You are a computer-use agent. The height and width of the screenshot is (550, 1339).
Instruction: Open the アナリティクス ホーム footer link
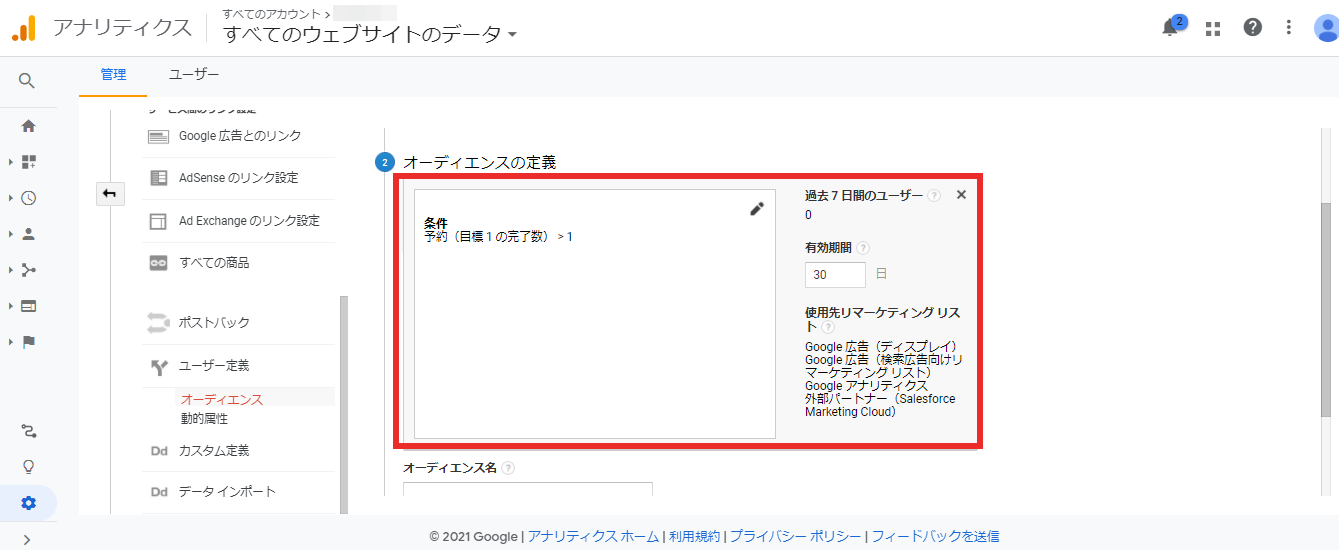(594, 536)
